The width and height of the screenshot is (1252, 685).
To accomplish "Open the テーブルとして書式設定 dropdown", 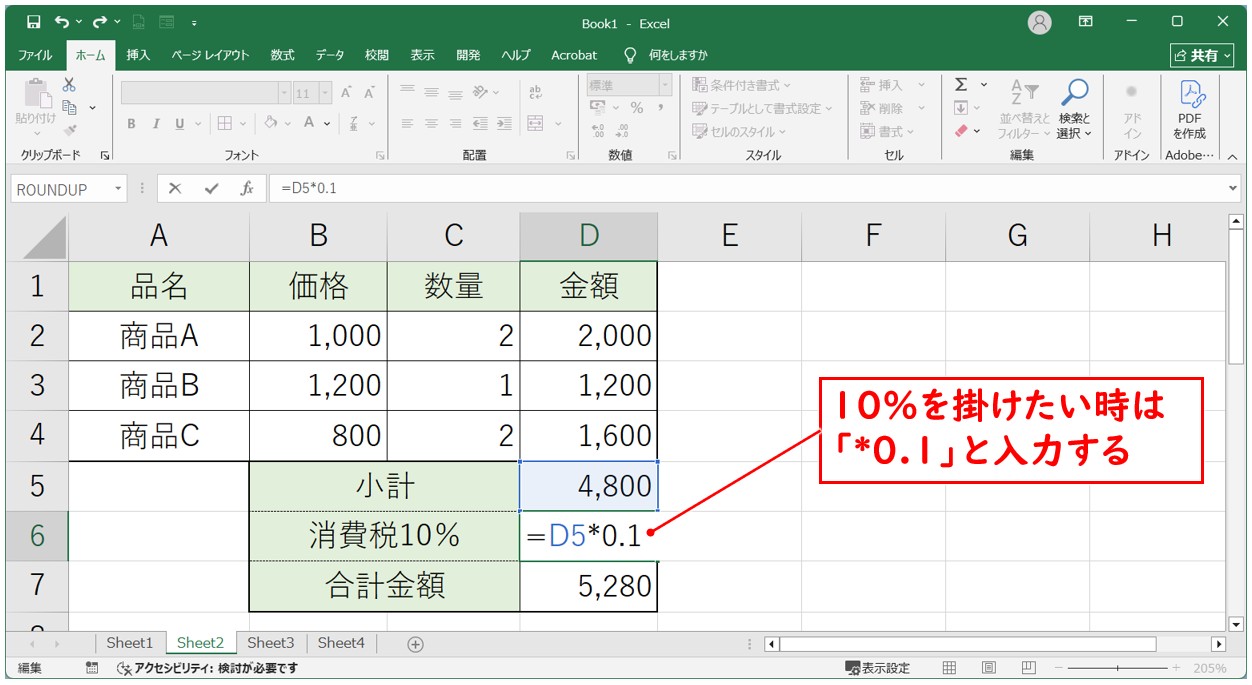I will pos(762,108).
